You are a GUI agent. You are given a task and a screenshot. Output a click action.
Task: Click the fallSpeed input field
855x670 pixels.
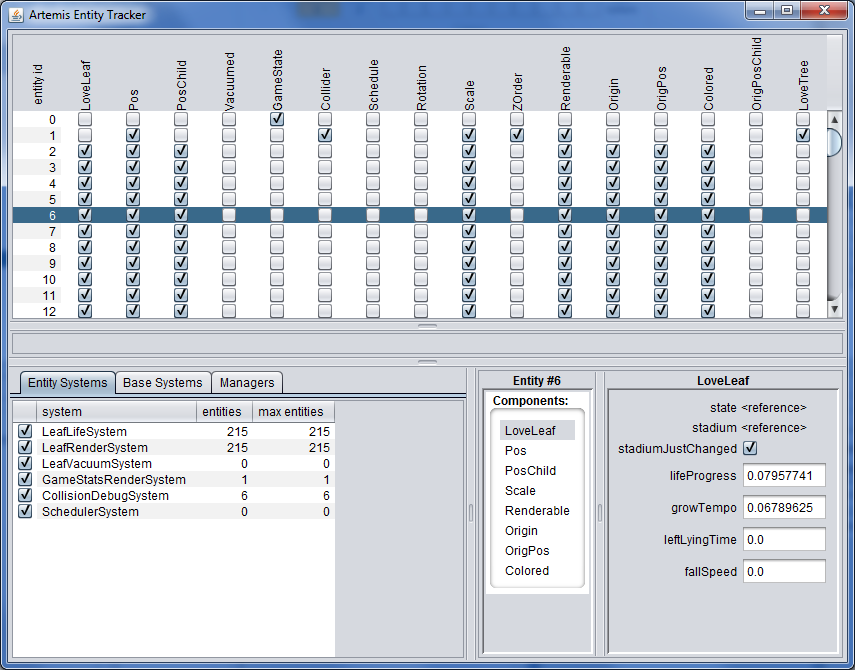pos(784,572)
